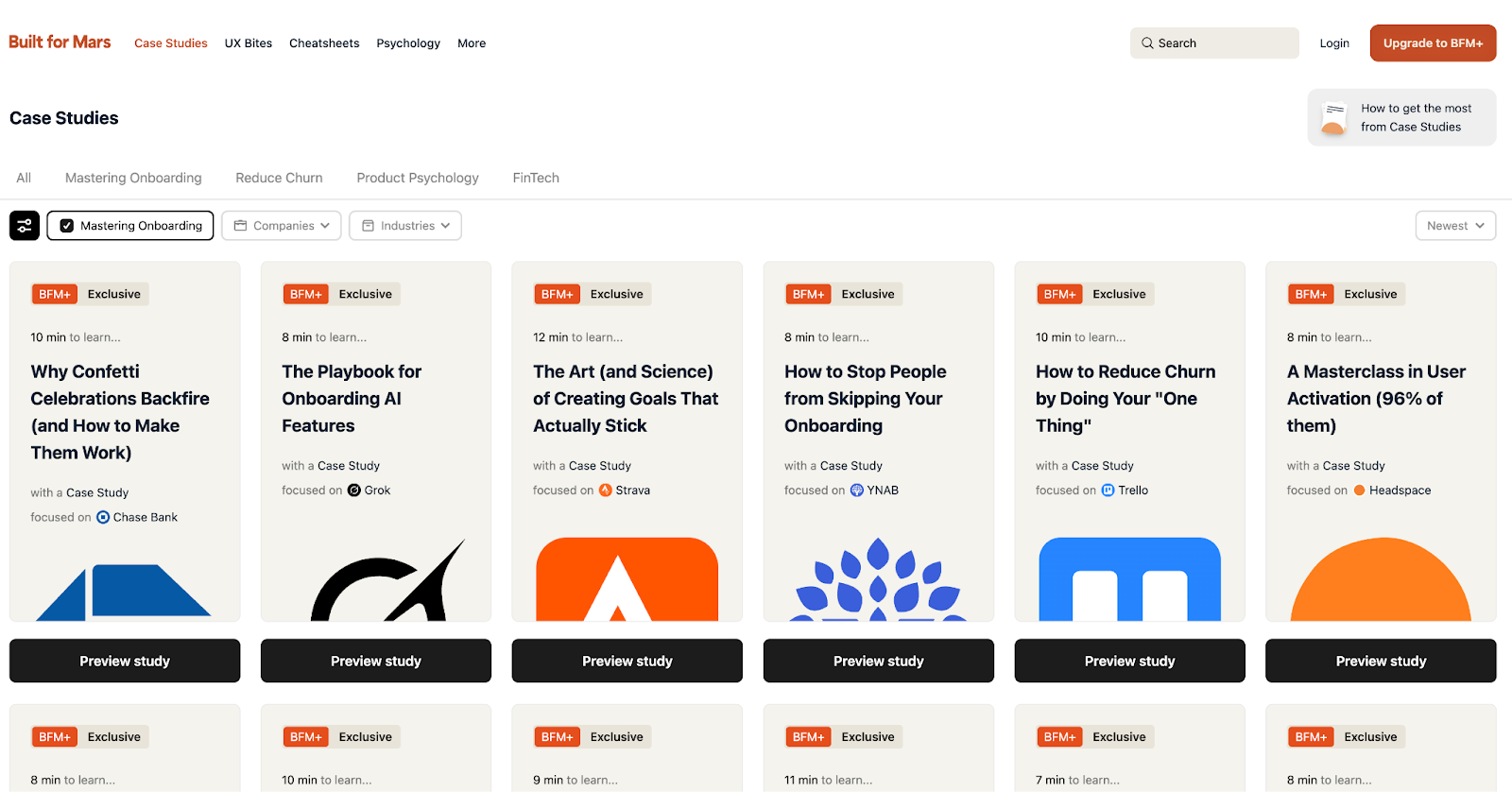1512x792 pixels.
Task: Open the Strava artwork thumbnail
Action: 627,579
